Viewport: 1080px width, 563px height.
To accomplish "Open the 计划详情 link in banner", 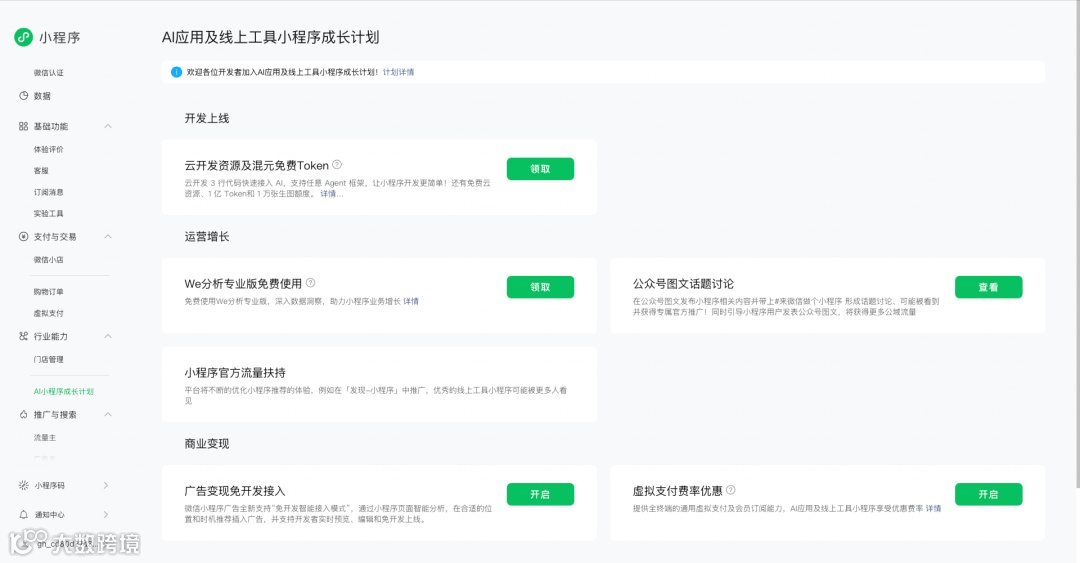I will pyautogui.click(x=398, y=72).
